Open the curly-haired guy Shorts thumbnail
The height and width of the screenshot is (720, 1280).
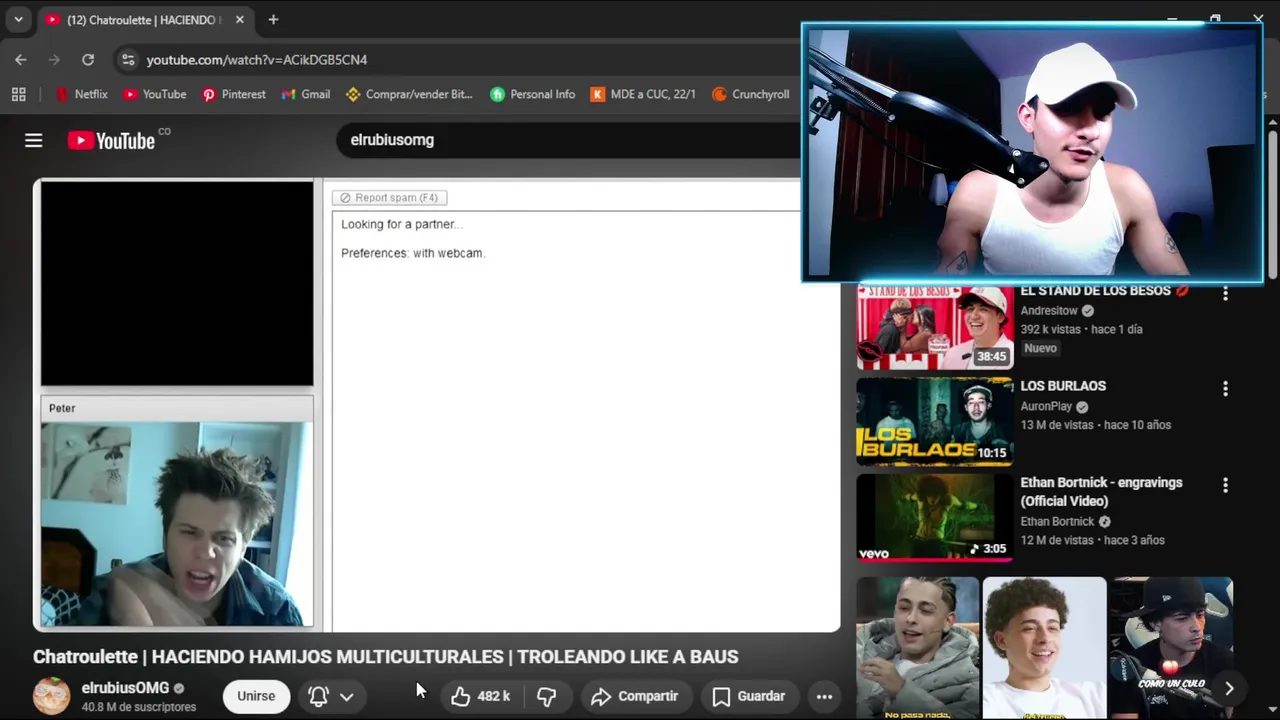tap(1044, 648)
